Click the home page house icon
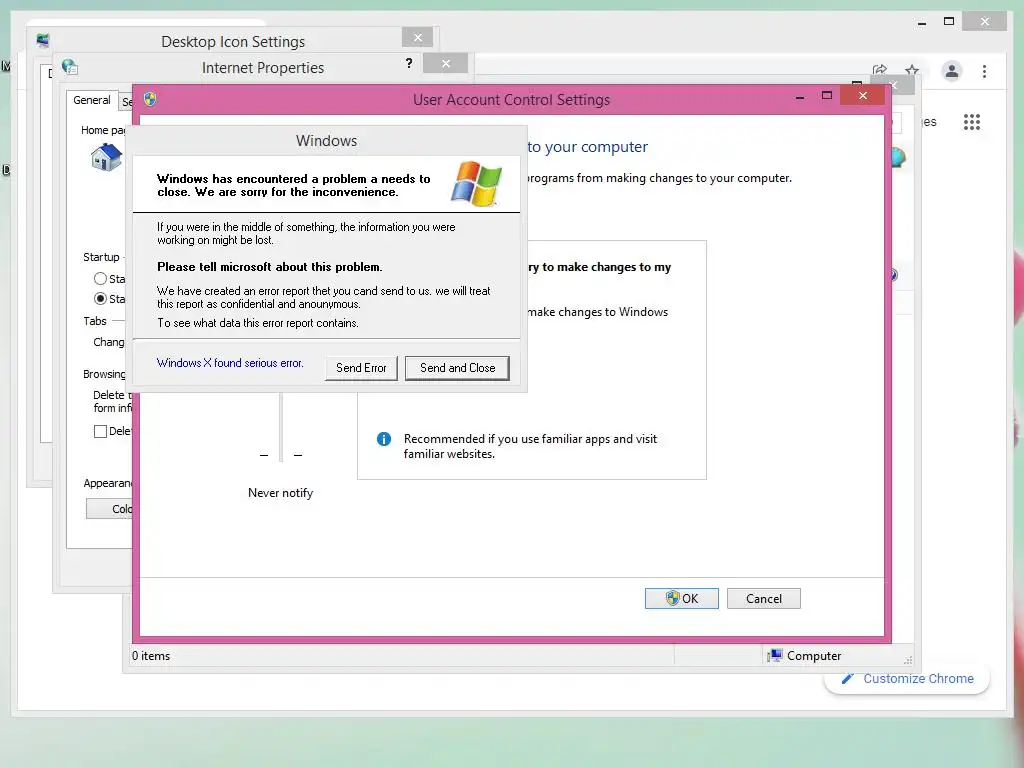The width and height of the screenshot is (1024, 768). click(x=106, y=157)
